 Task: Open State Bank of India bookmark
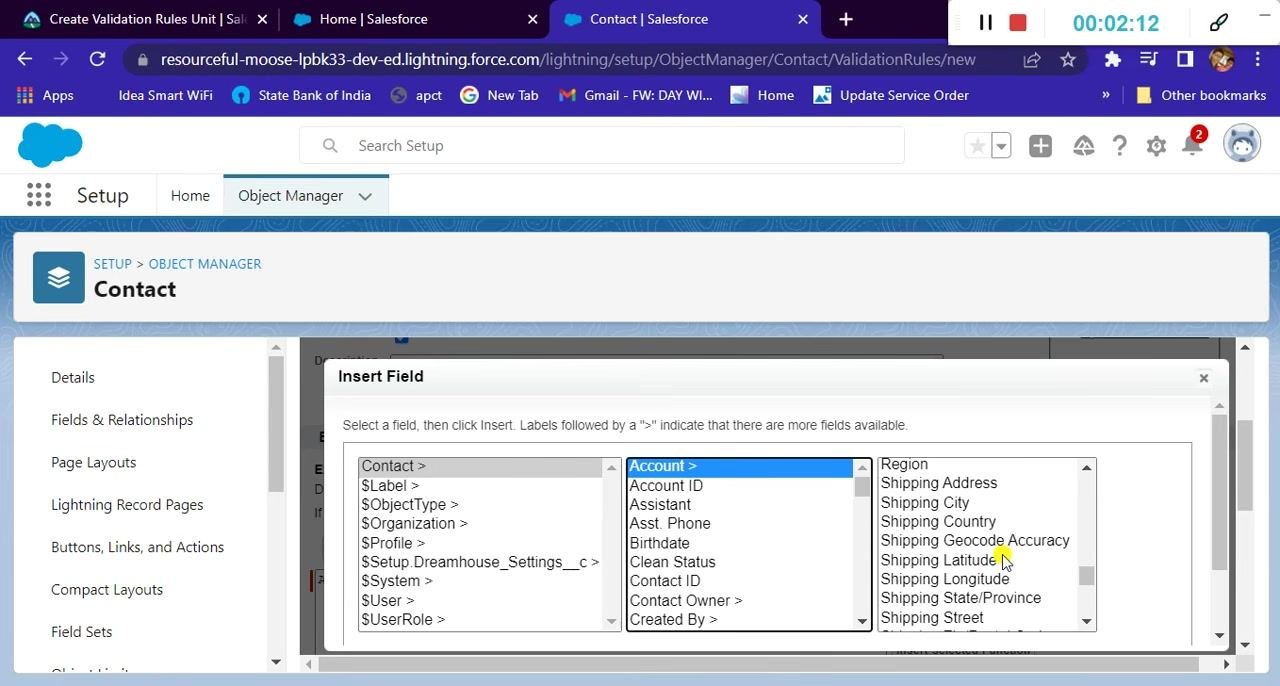[x=301, y=95]
